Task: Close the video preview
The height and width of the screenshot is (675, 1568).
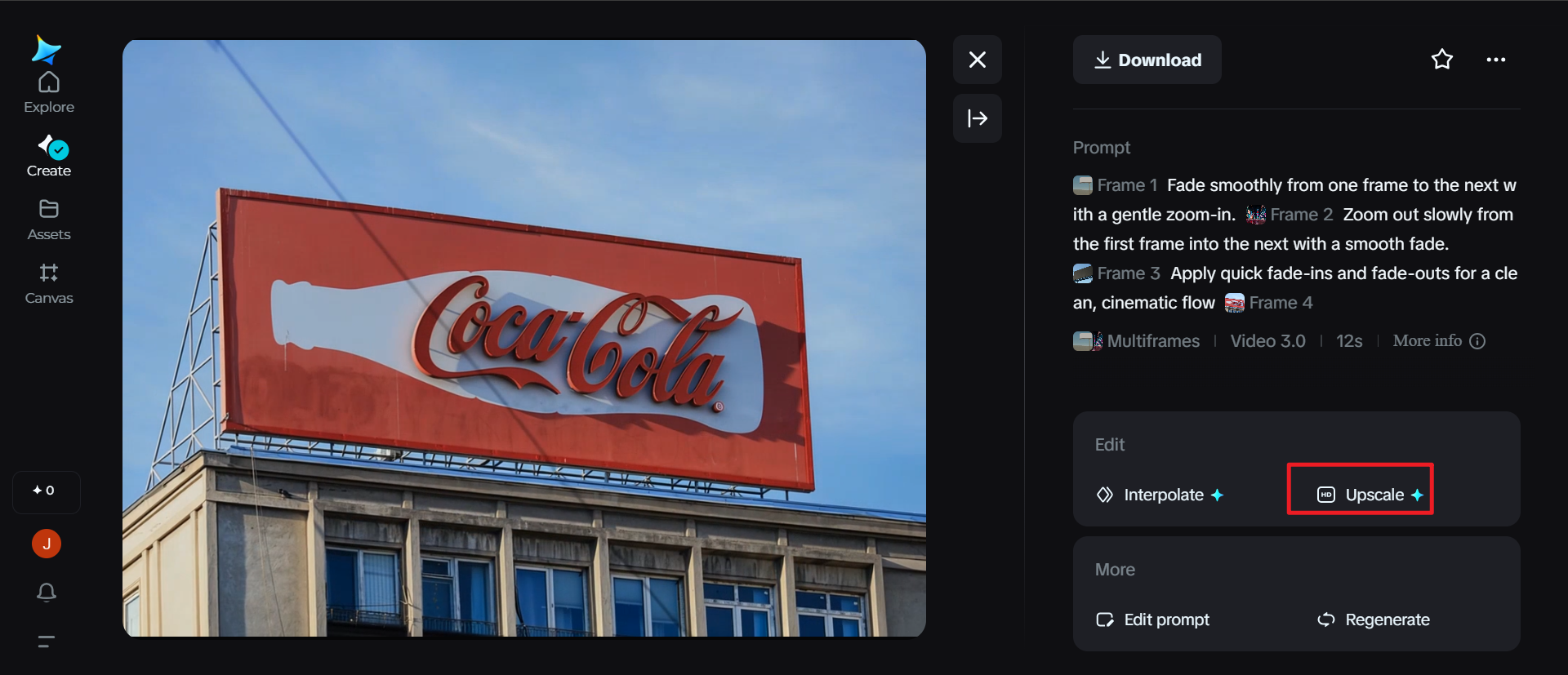Action: coord(978,60)
